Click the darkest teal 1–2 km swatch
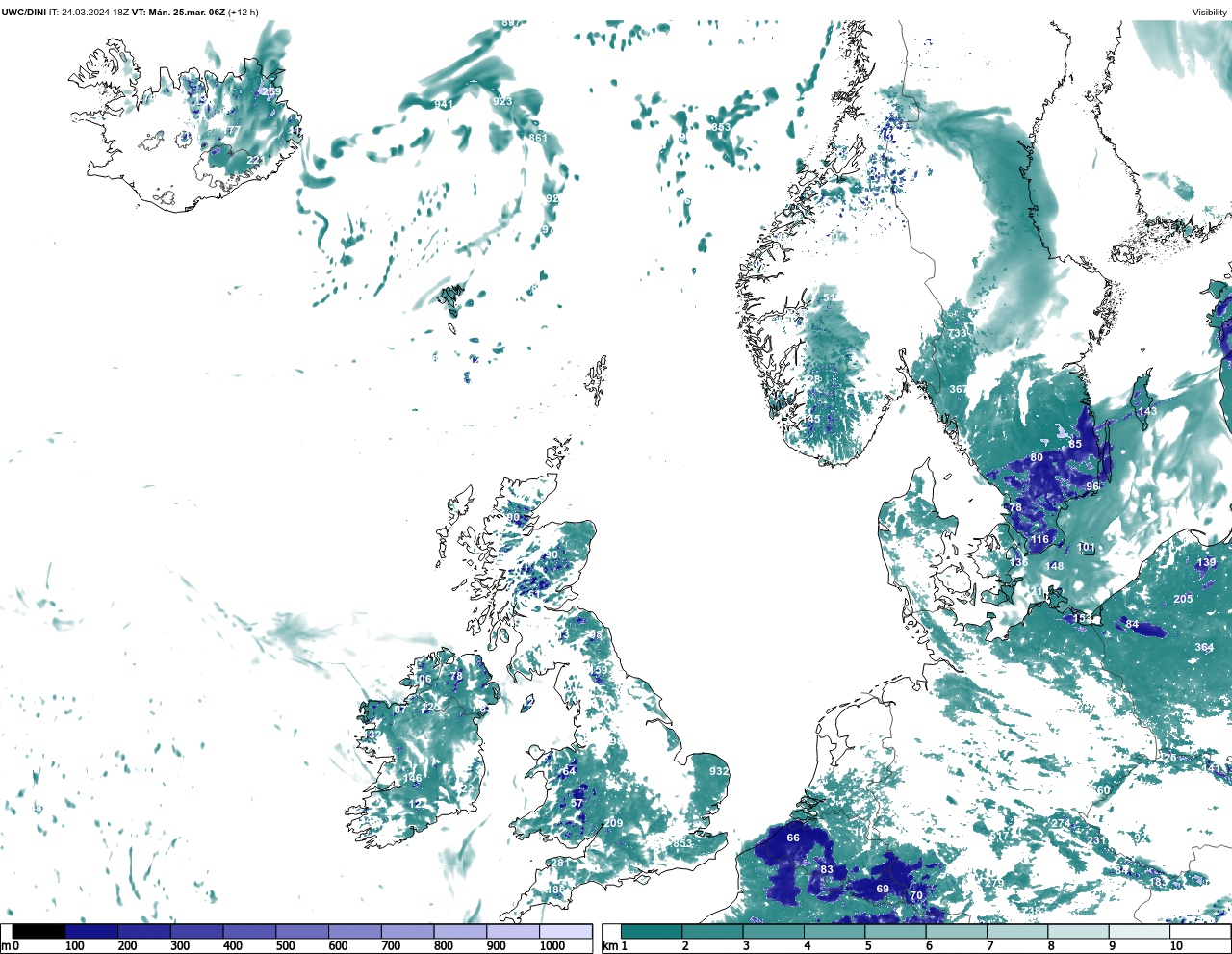 pos(652,932)
